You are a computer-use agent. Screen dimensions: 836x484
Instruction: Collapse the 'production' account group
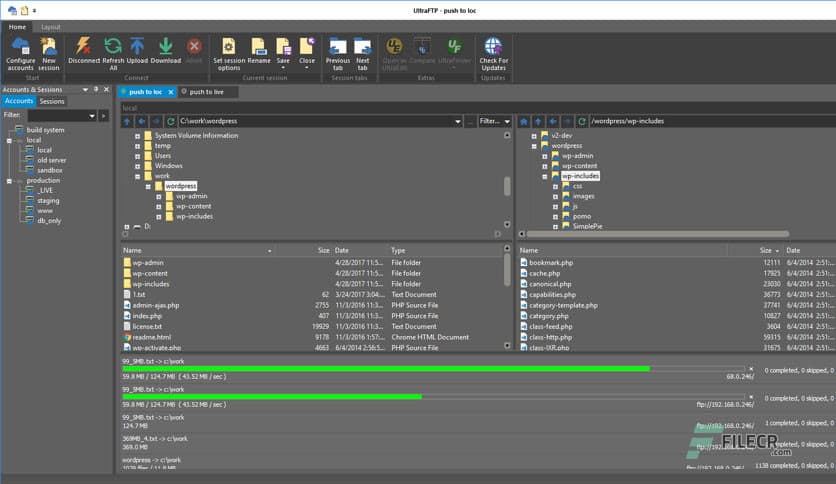(9, 181)
